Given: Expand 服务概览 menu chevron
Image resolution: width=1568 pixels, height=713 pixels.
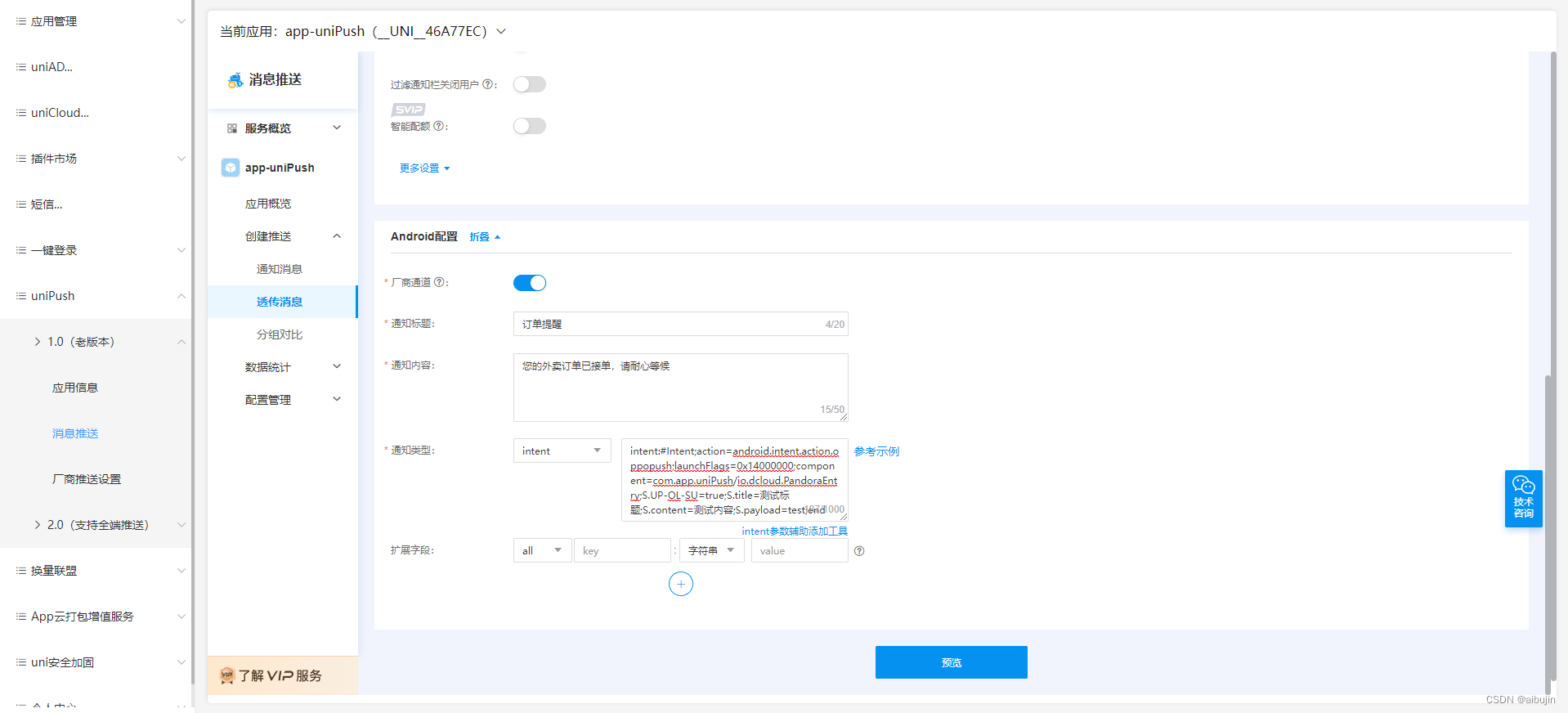Looking at the screenshot, I should (337, 128).
